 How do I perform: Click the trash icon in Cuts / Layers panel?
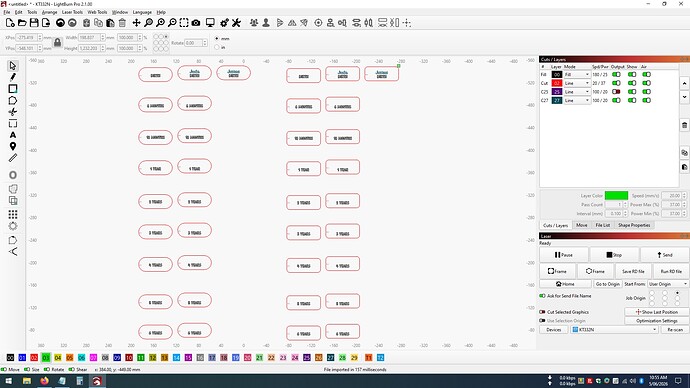point(684,125)
